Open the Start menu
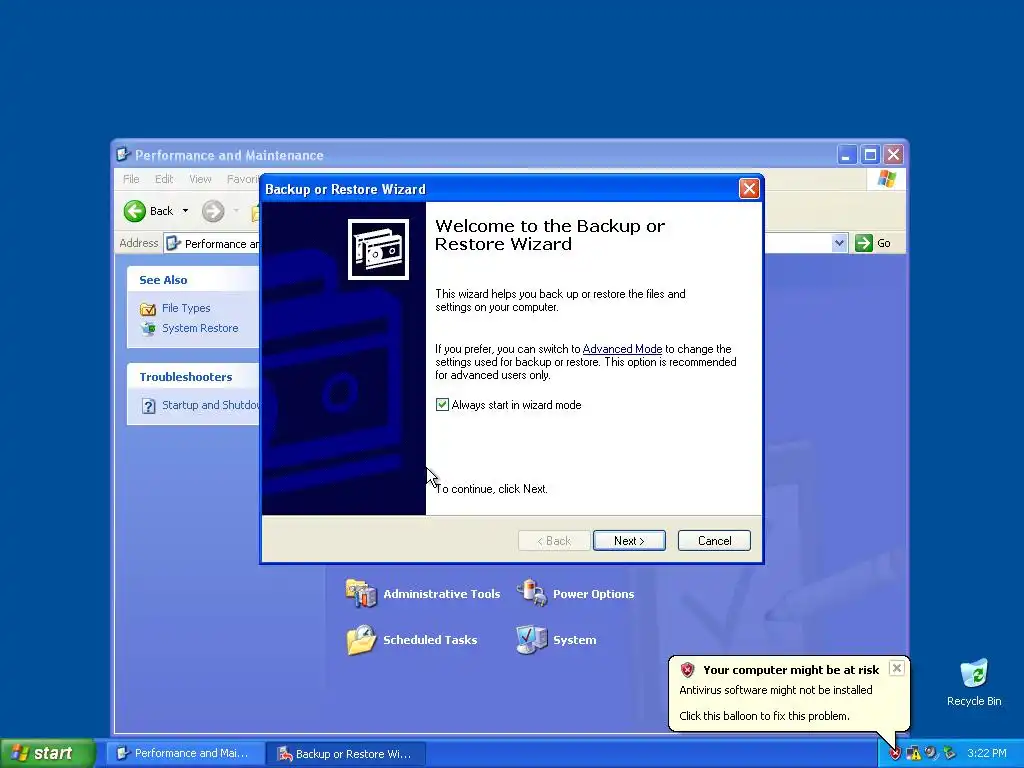Viewport: 1024px width, 768px height. click(x=47, y=753)
